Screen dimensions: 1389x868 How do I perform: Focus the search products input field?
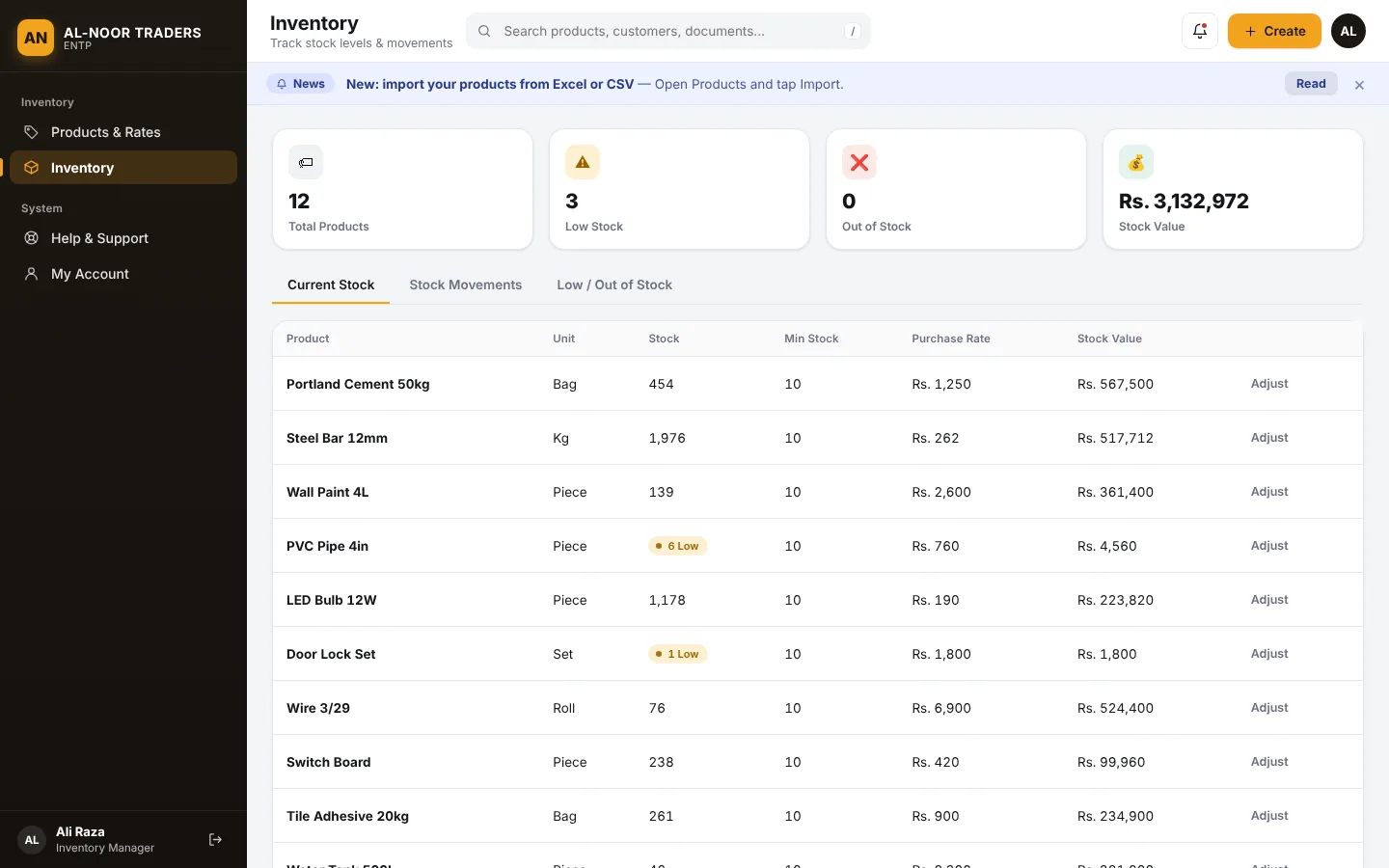[x=668, y=31]
